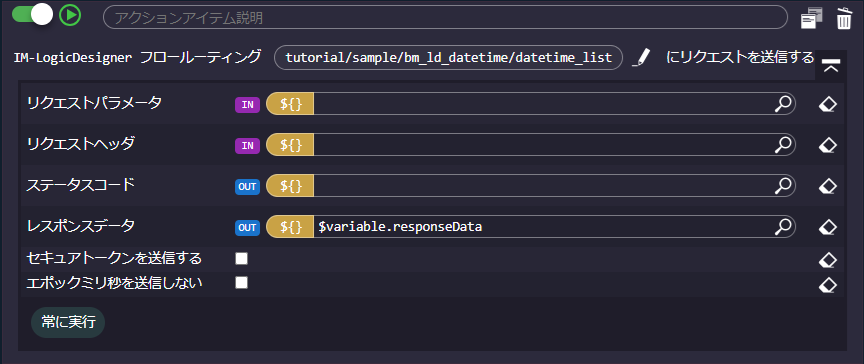
Task: Click the リクエストパラメータ label
Action: tap(94, 102)
